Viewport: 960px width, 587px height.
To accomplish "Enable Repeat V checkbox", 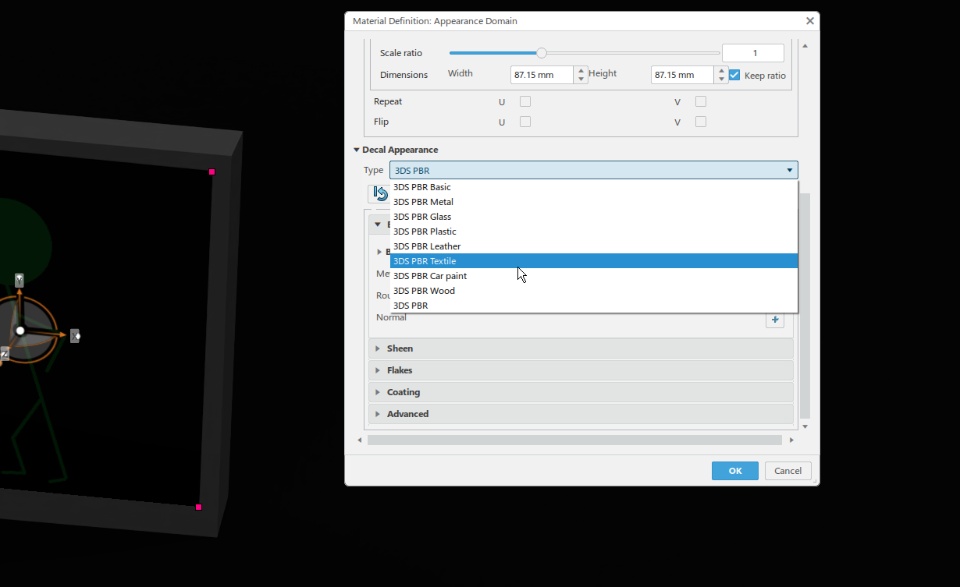I will [x=700, y=102].
